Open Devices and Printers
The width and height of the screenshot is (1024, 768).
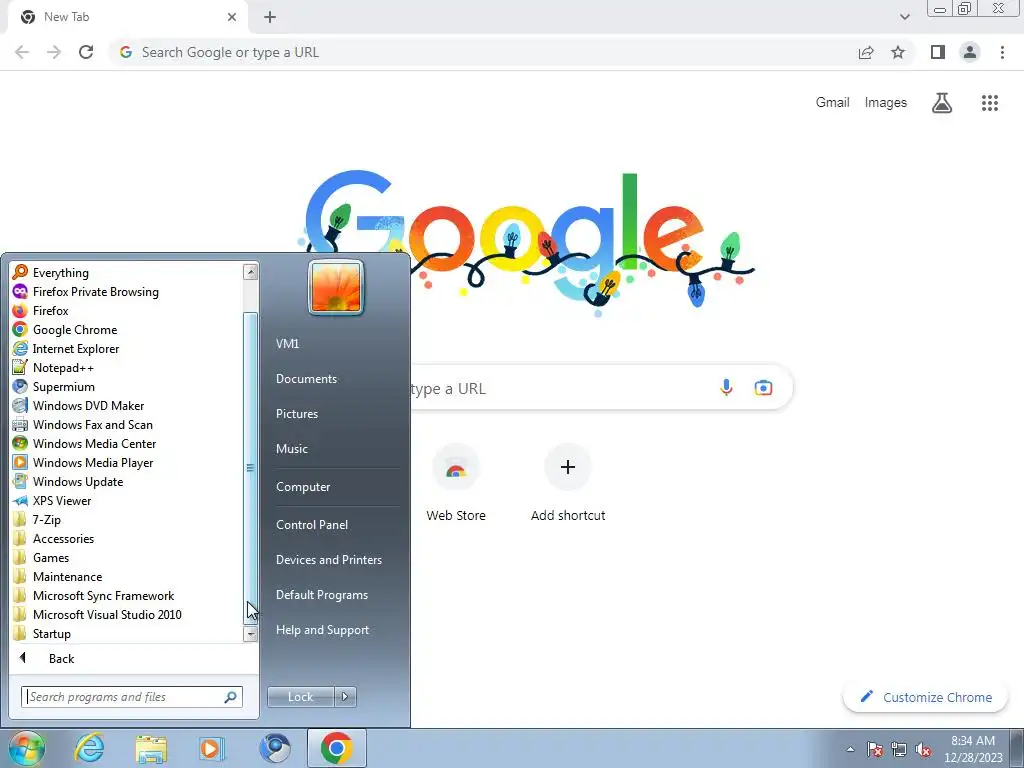pyautogui.click(x=328, y=560)
